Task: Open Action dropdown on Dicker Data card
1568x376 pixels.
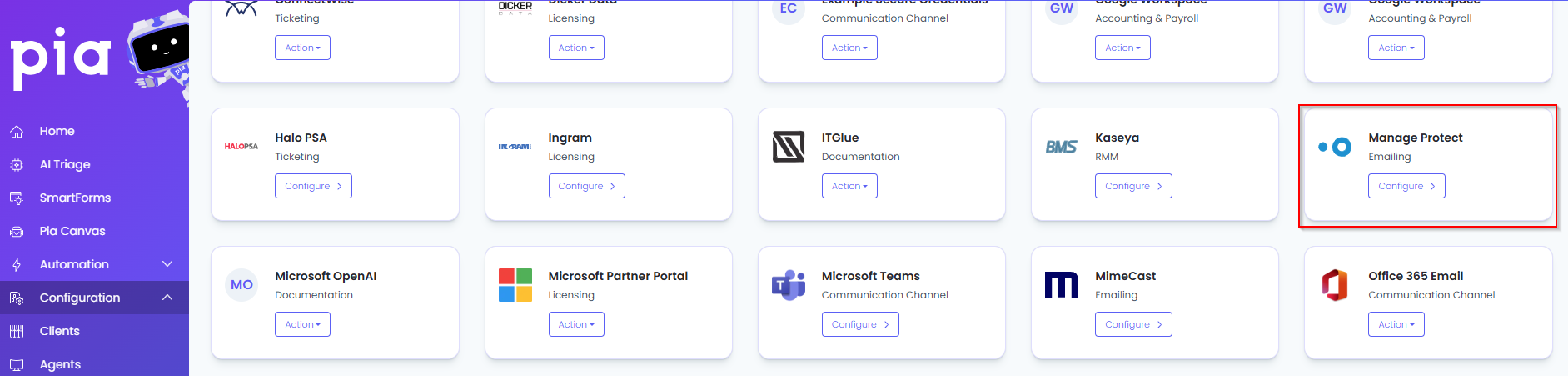Action: coord(576,48)
